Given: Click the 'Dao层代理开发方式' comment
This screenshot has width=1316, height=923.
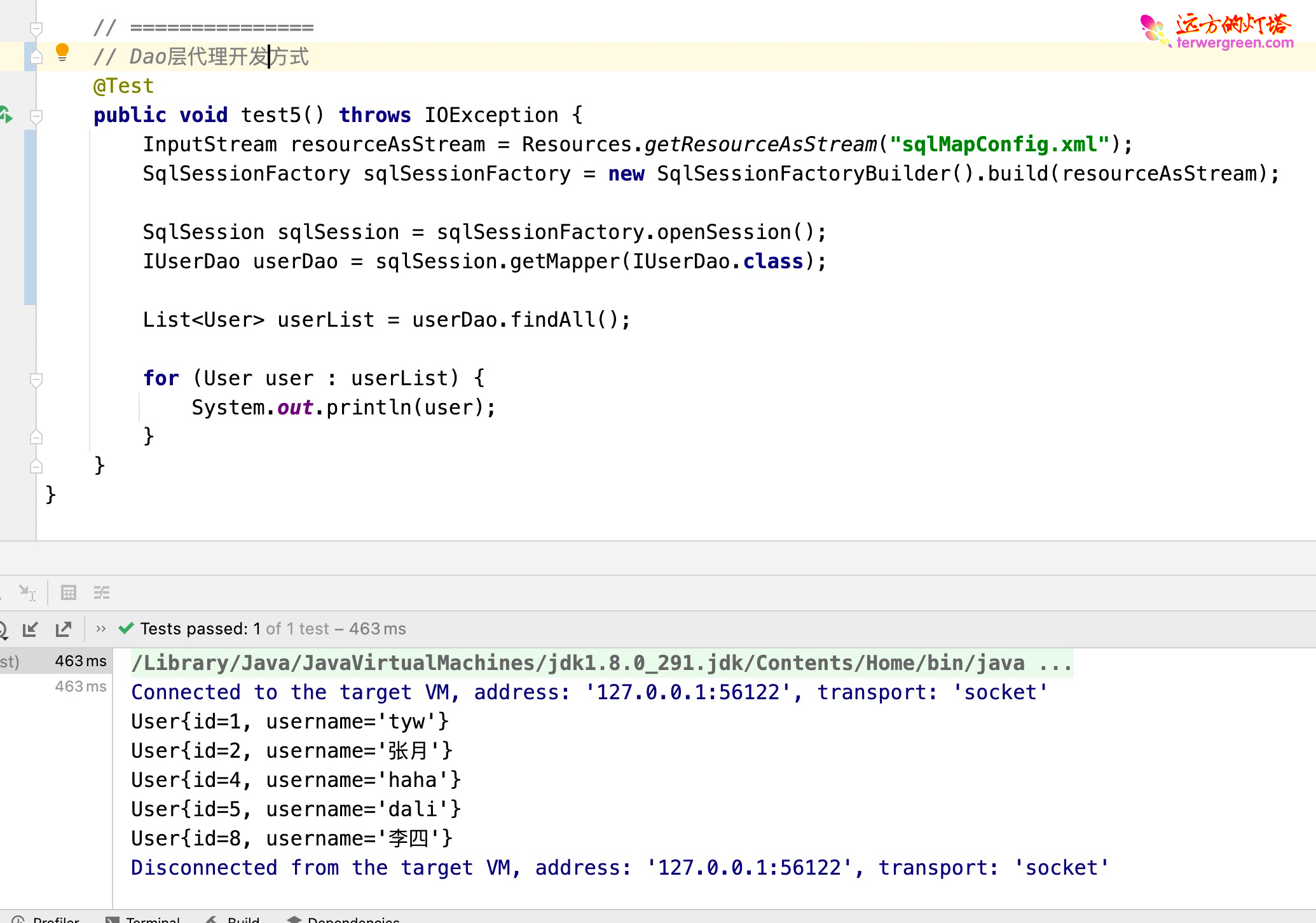Looking at the screenshot, I should coord(219,57).
